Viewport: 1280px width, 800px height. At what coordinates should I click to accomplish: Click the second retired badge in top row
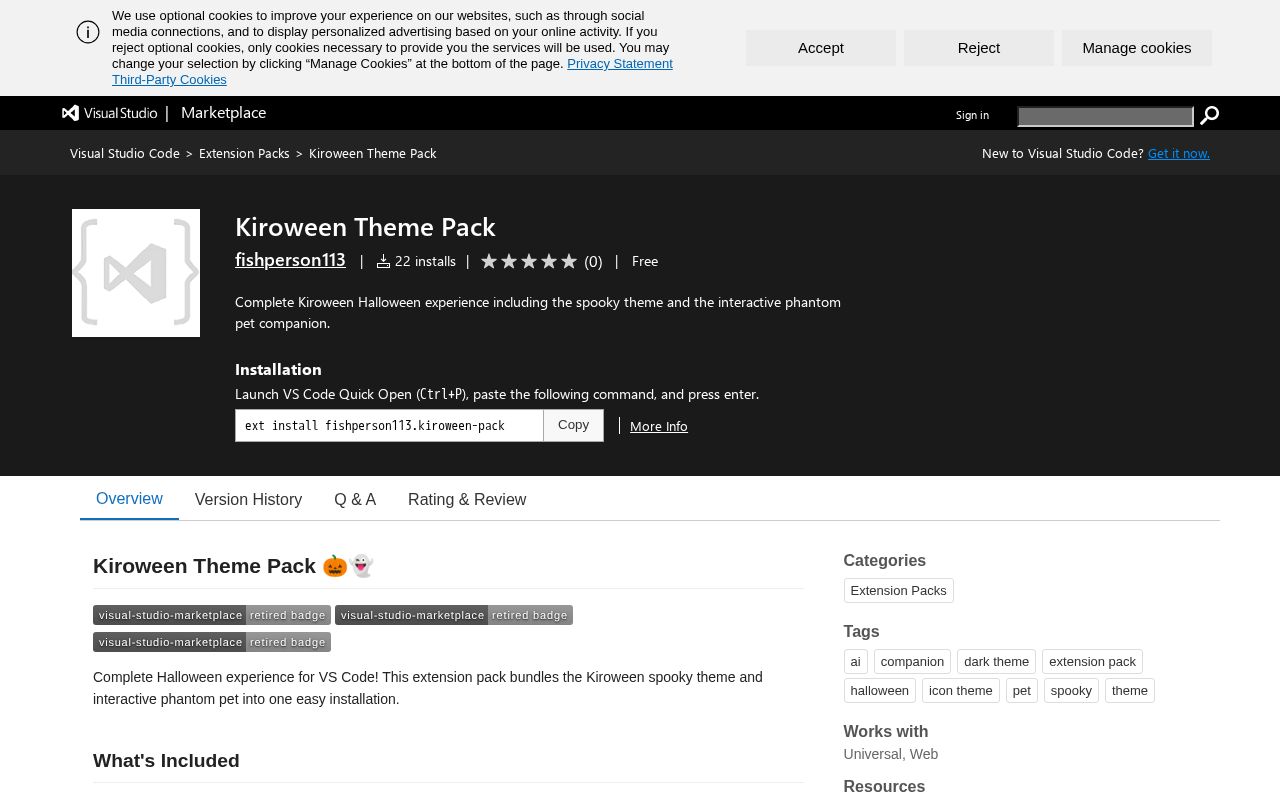click(454, 615)
